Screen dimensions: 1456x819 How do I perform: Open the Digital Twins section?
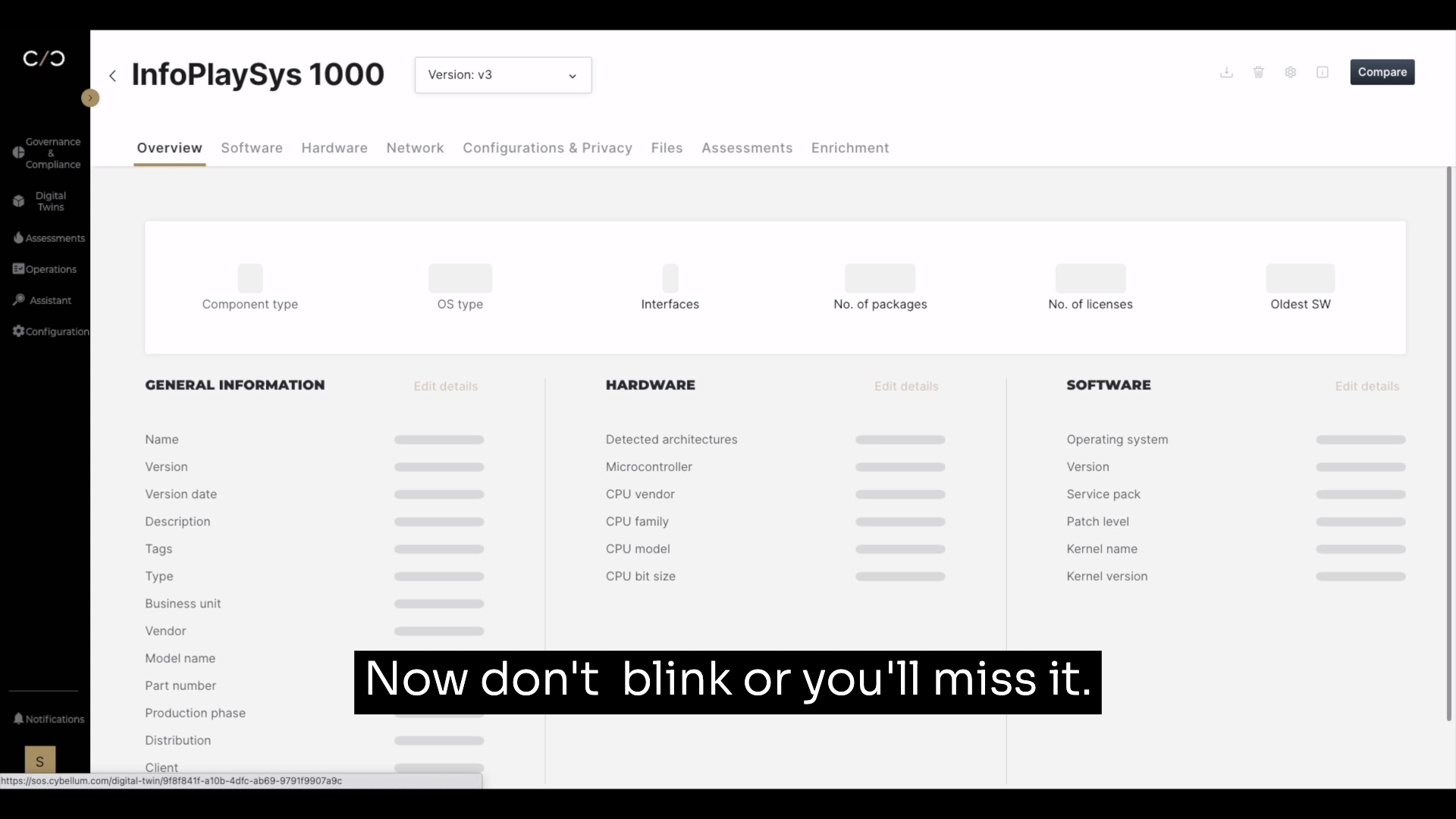(x=44, y=200)
